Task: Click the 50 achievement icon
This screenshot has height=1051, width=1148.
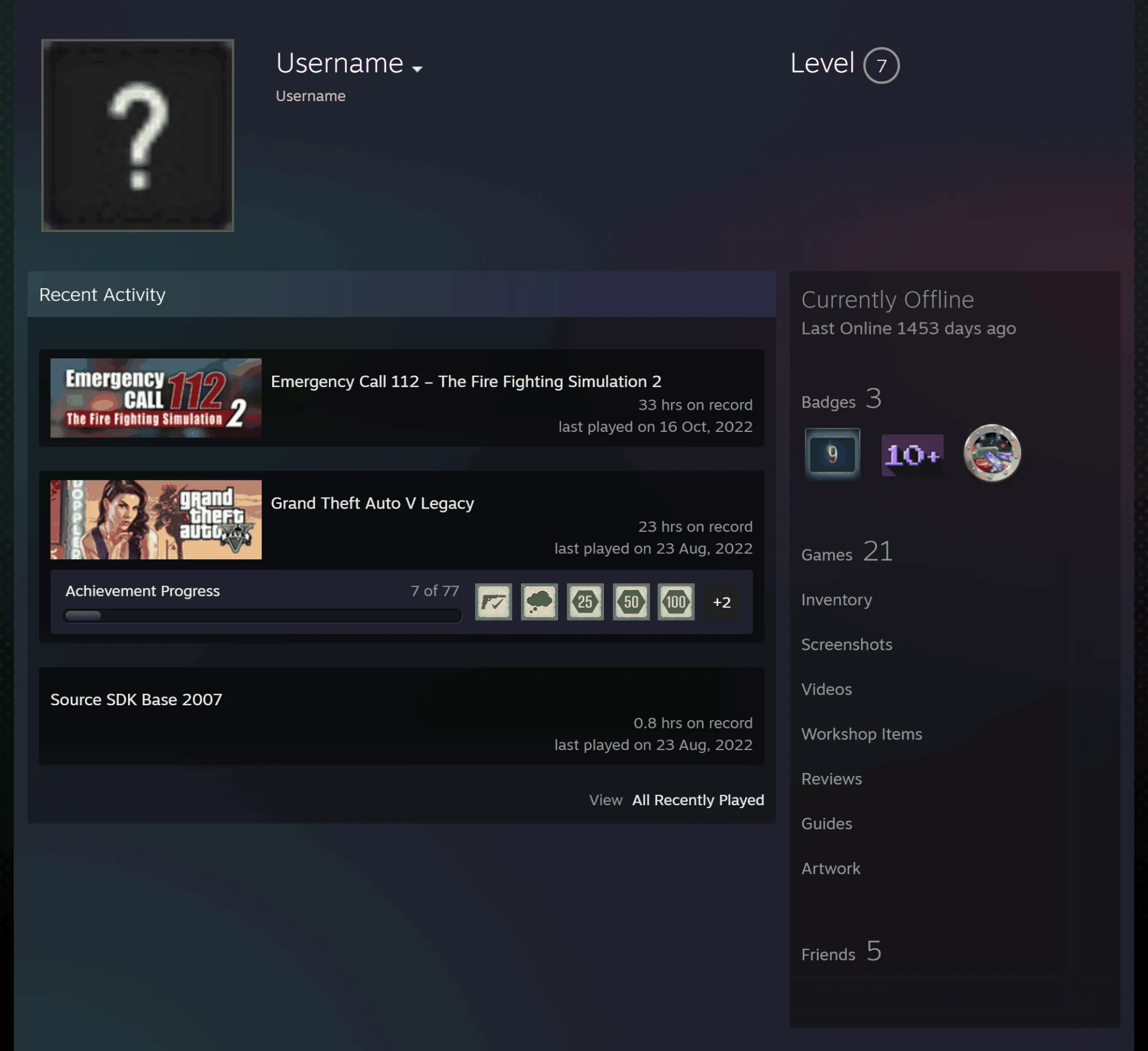Action: pos(631,602)
